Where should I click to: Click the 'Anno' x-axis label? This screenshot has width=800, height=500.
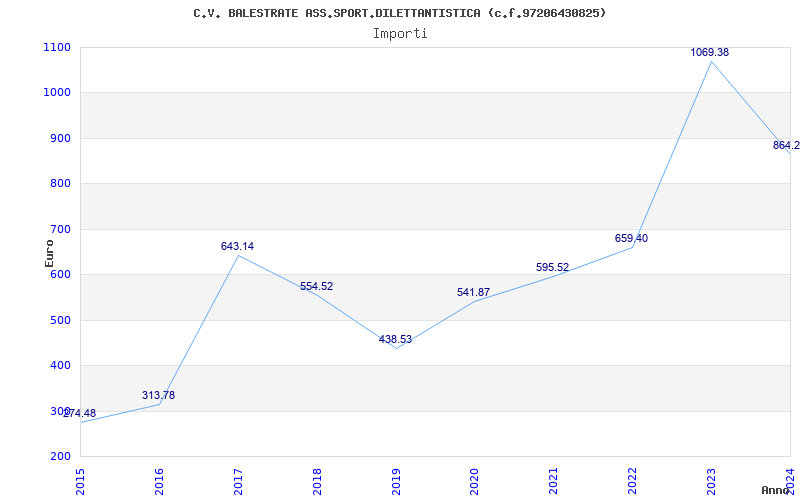(x=775, y=490)
